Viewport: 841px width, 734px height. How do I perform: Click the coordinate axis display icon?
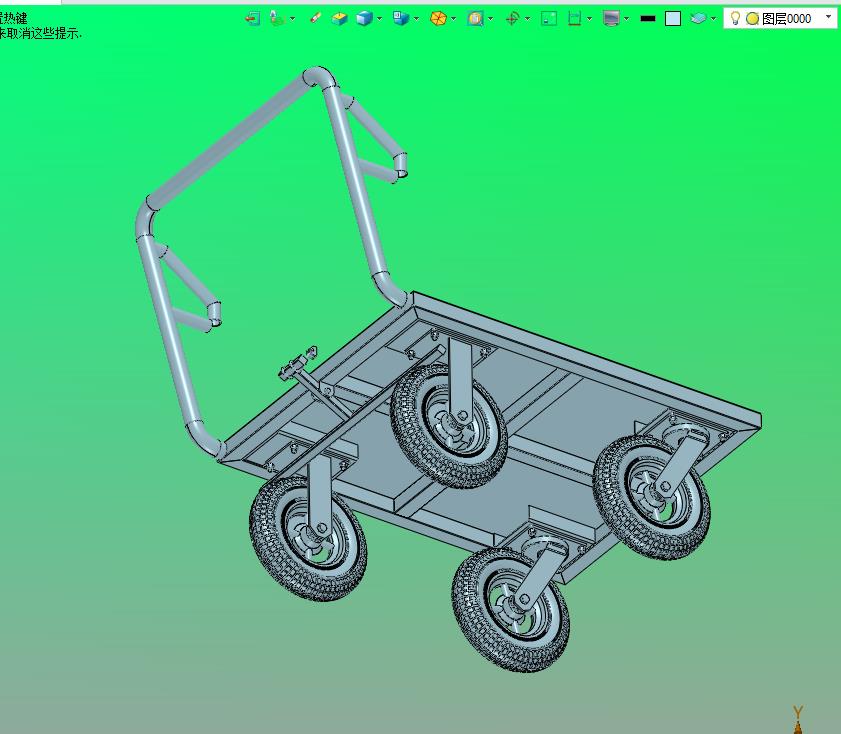point(276,18)
